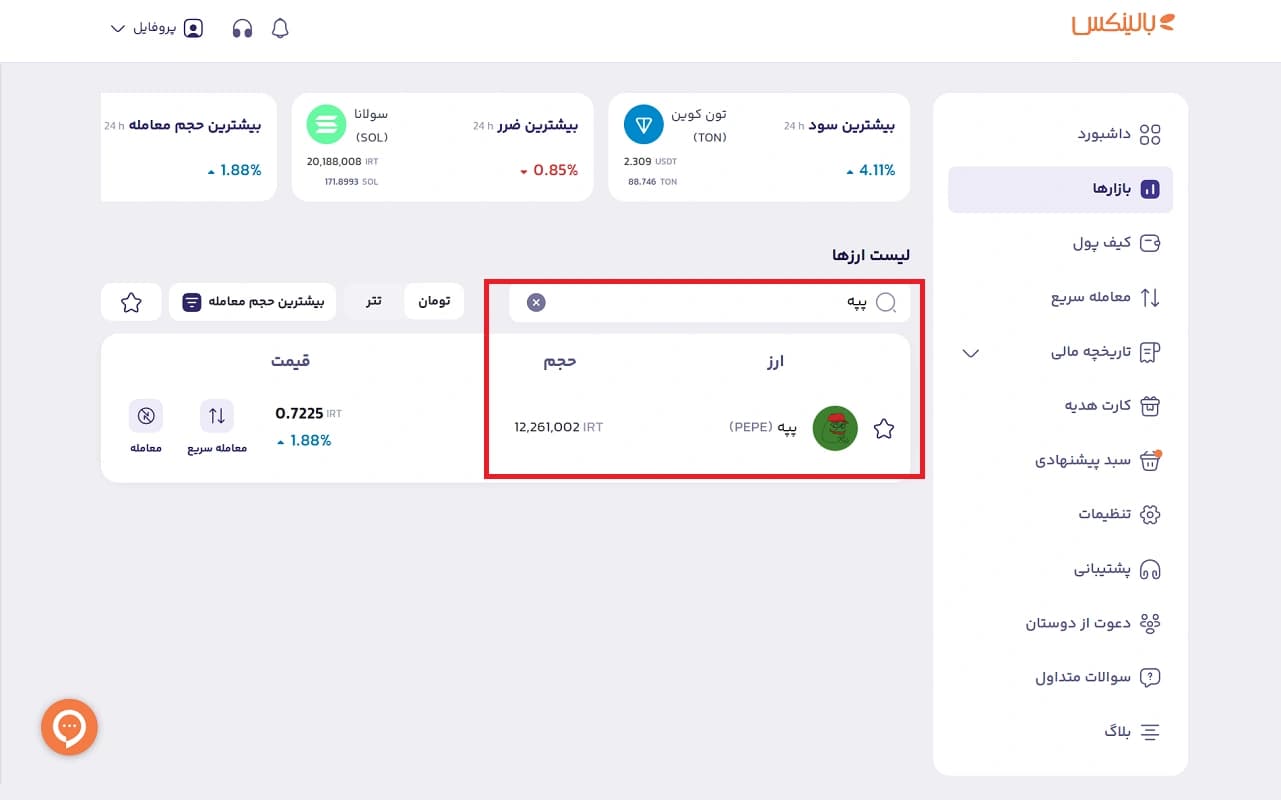Viewport: 1281px width, 800px height.
Task: Click the quick trade arrows icon for PEPE
Action: pyautogui.click(x=217, y=416)
